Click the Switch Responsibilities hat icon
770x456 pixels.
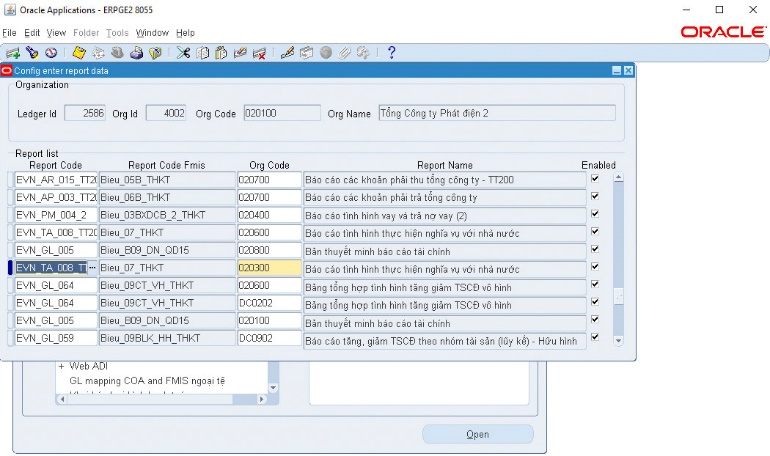[x=117, y=53]
